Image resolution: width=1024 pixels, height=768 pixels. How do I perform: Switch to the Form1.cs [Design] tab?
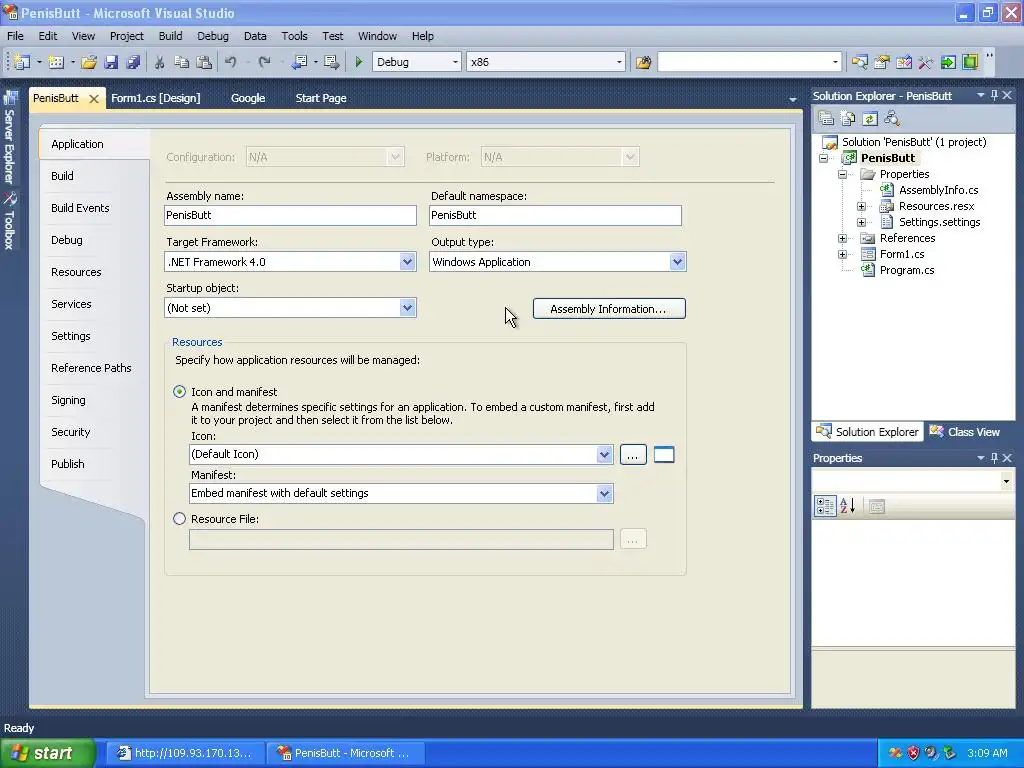pyautogui.click(x=155, y=98)
